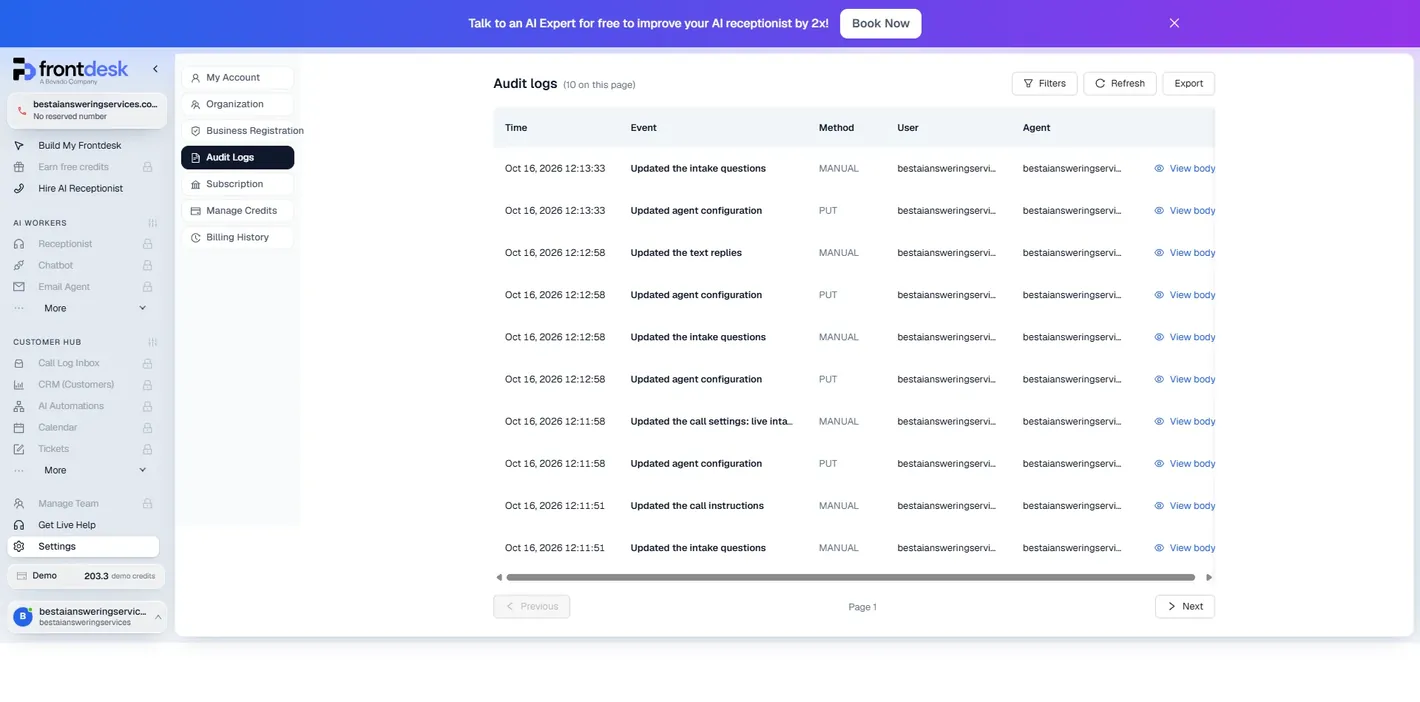
Task: View body of 12:11:51 intake questions row
Action: click(1185, 548)
